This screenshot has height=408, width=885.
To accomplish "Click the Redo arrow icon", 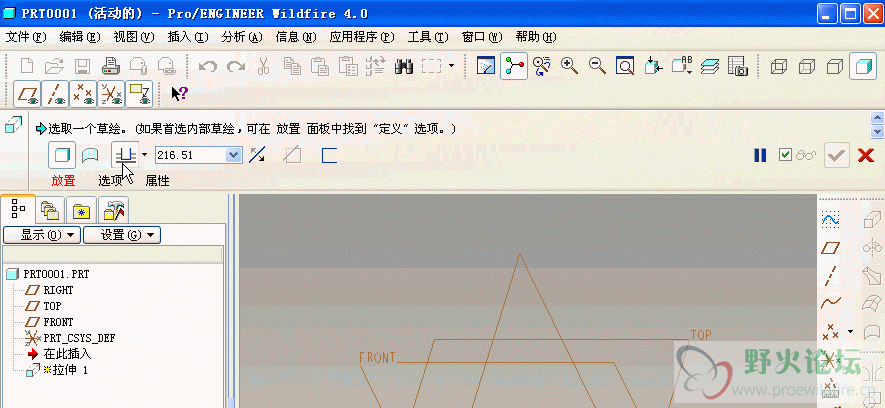I will coord(236,67).
